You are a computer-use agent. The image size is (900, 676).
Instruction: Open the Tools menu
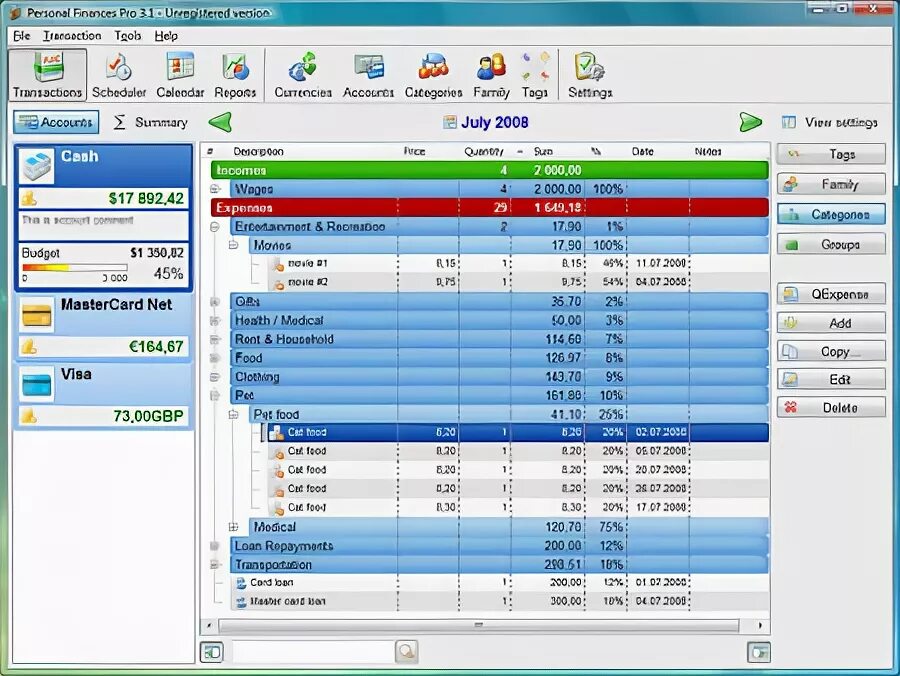coord(127,36)
